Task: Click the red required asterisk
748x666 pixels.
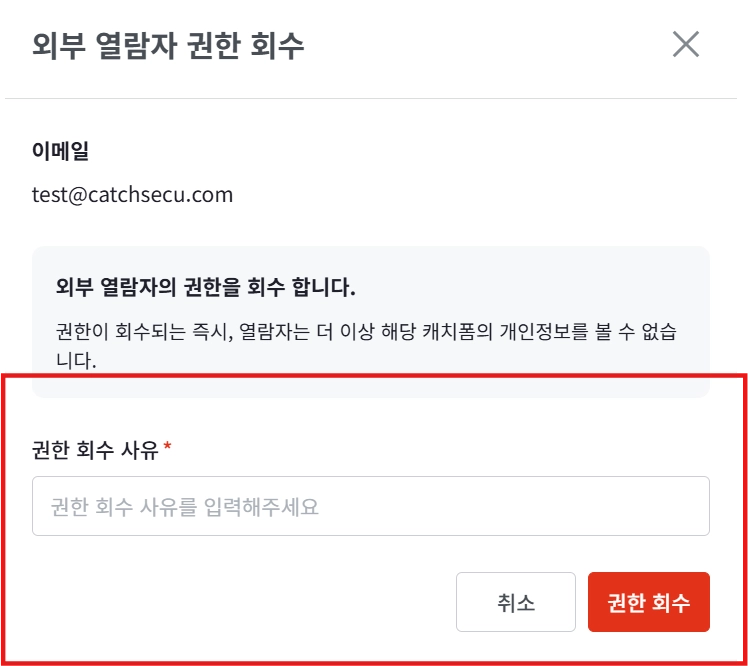Action: click(x=167, y=450)
